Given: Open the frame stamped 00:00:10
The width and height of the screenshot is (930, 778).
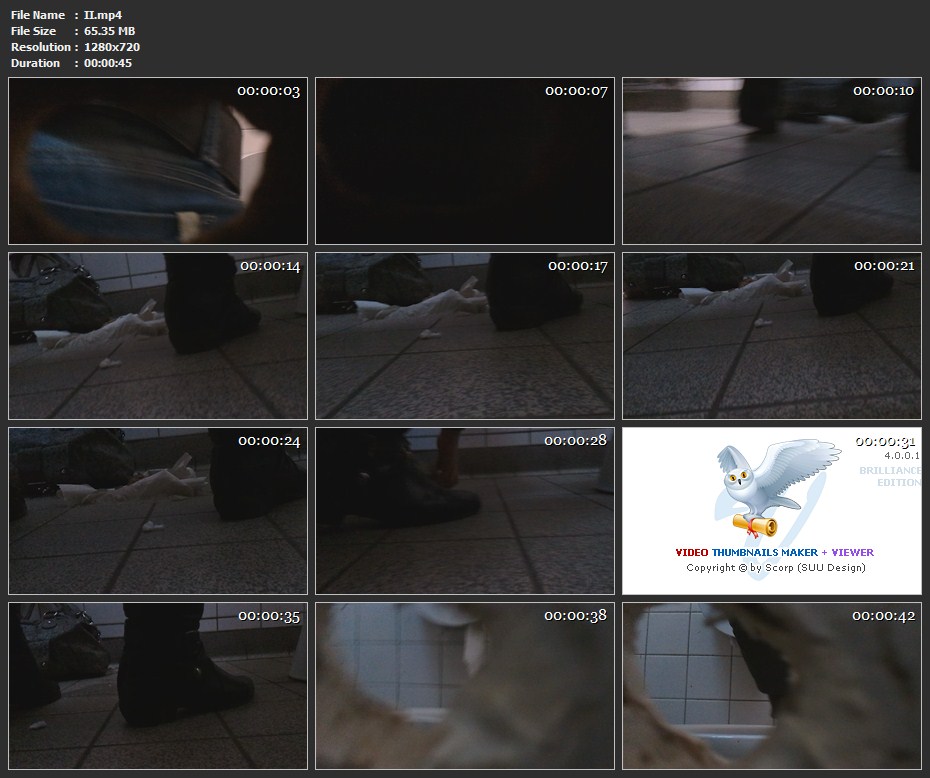Looking at the screenshot, I should pyautogui.click(x=772, y=161).
